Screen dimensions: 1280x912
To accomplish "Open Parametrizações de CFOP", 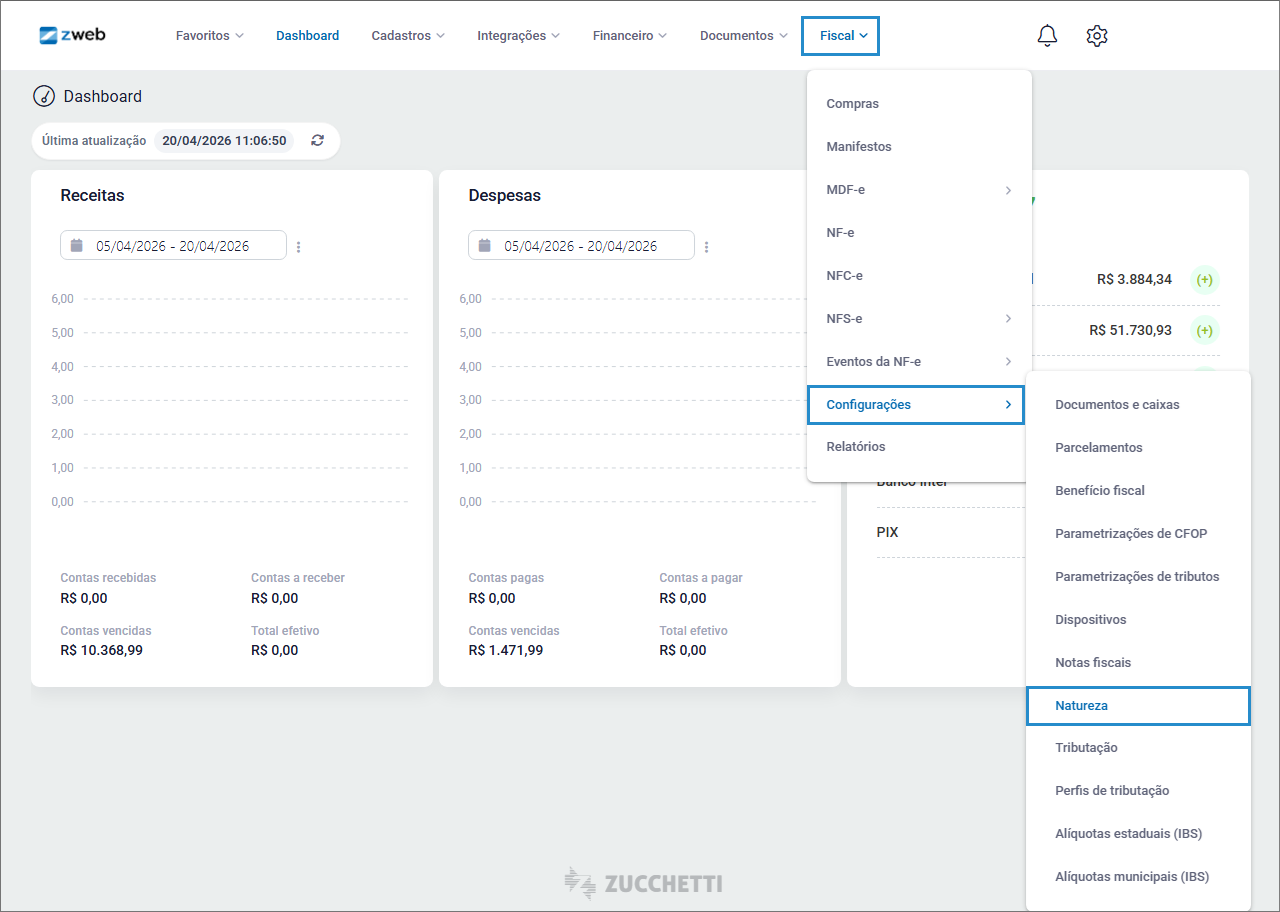I will (x=1131, y=534).
